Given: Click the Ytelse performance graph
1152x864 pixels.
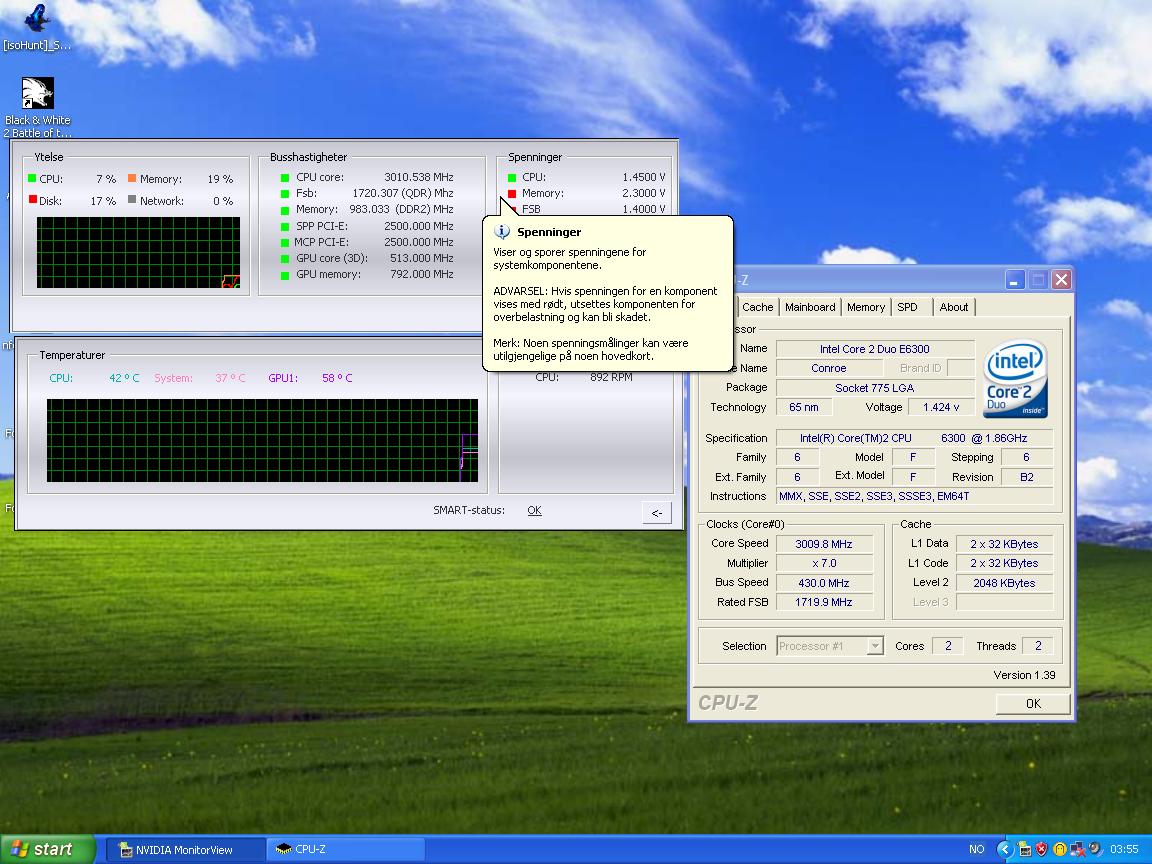Looking at the screenshot, I should click(x=138, y=252).
